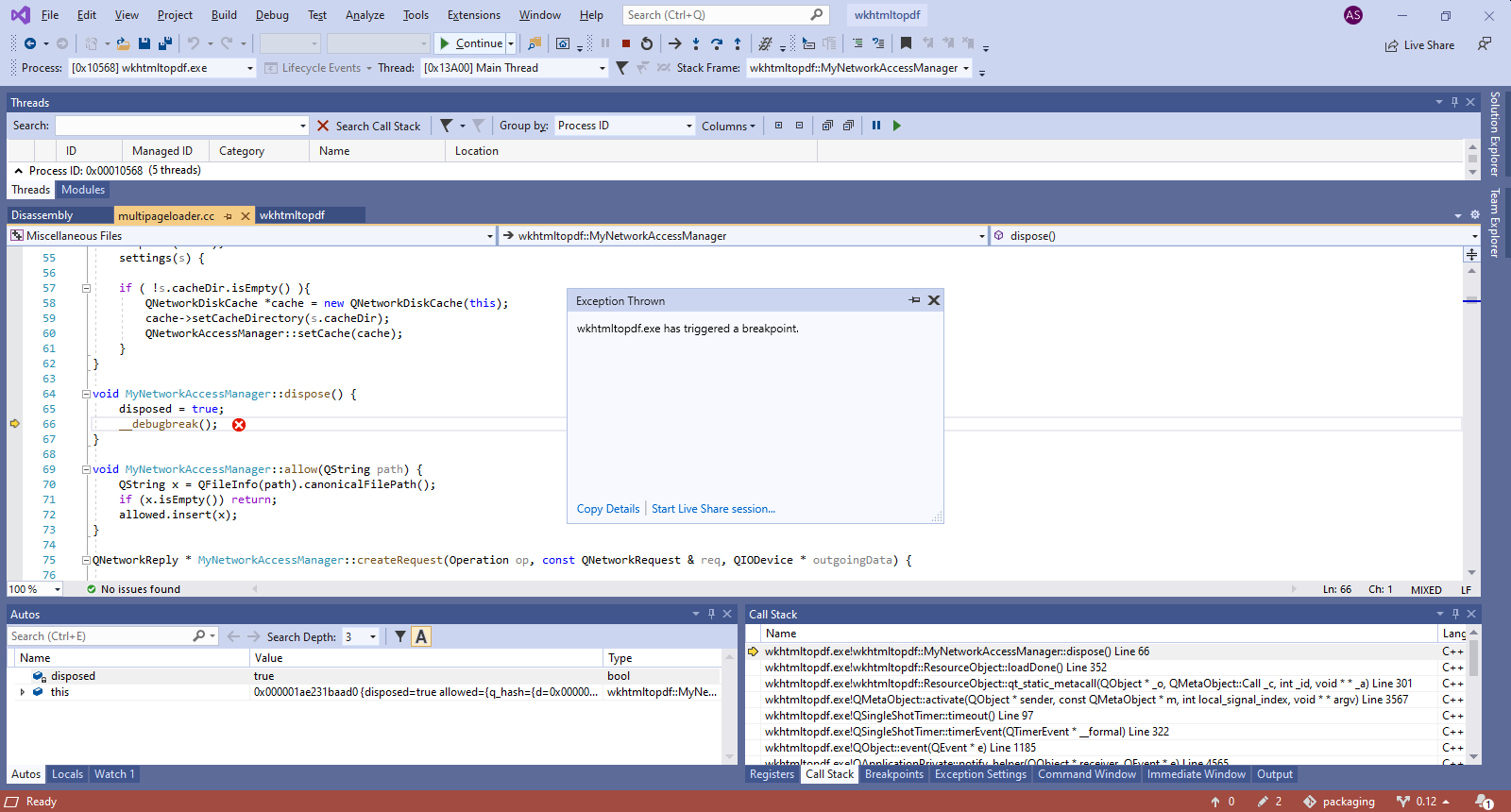Viewport: 1511px width, 812px height.
Task: Click the Step Into icon
Action: click(x=696, y=43)
